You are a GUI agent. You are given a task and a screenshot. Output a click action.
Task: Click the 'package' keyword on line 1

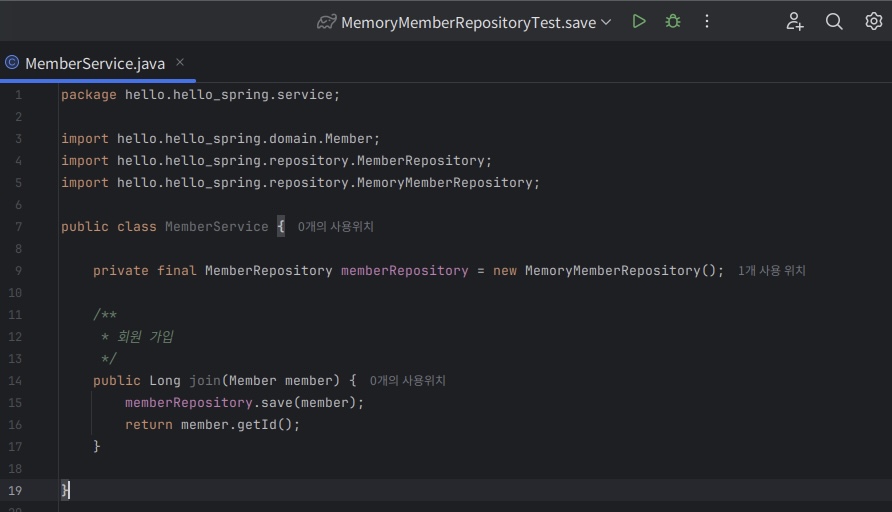(89, 95)
